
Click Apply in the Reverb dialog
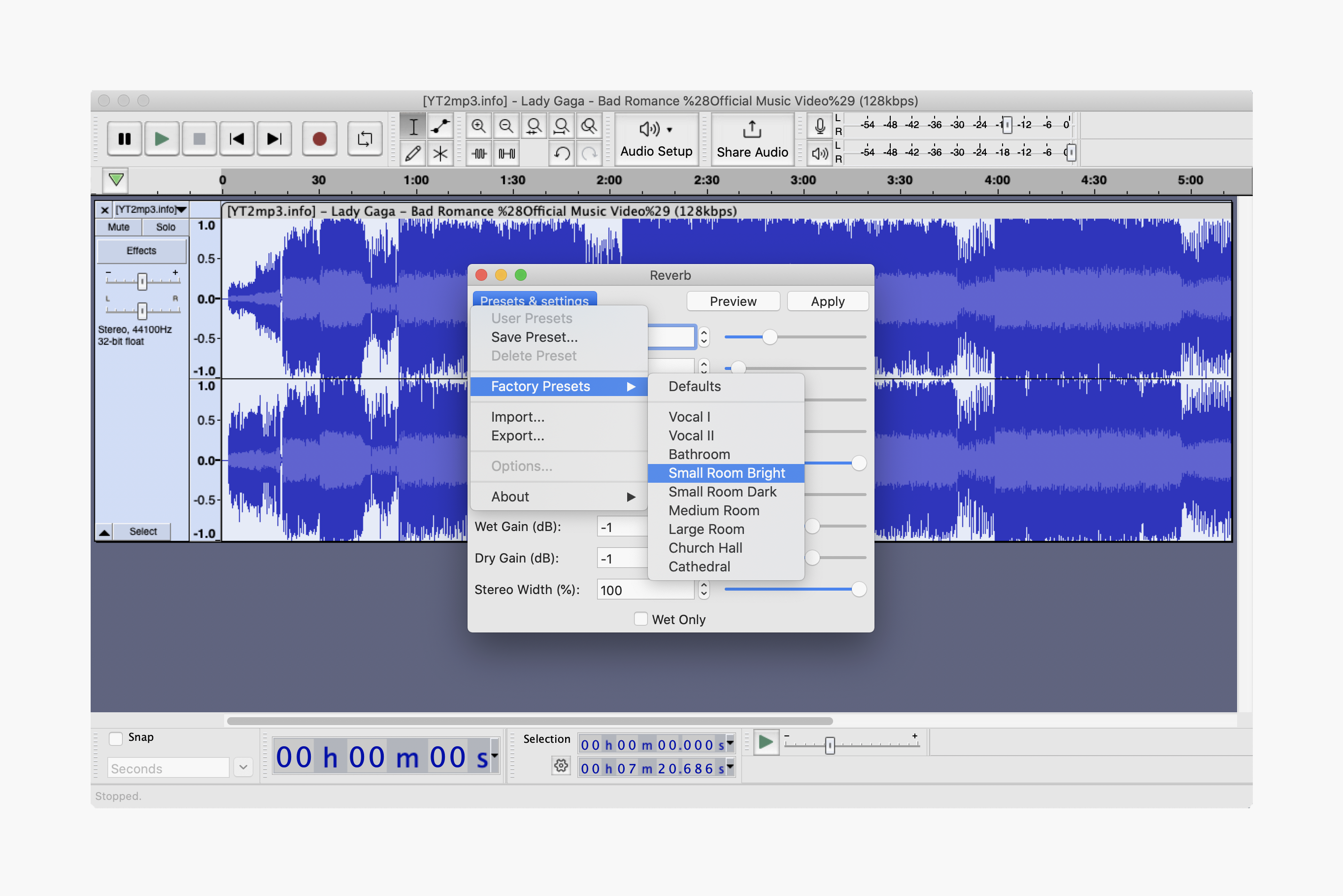828,301
